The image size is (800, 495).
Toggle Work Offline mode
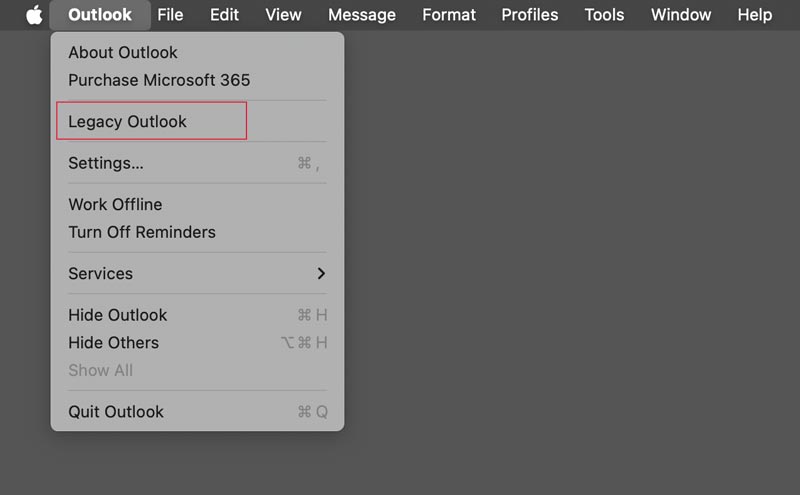click(x=115, y=204)
